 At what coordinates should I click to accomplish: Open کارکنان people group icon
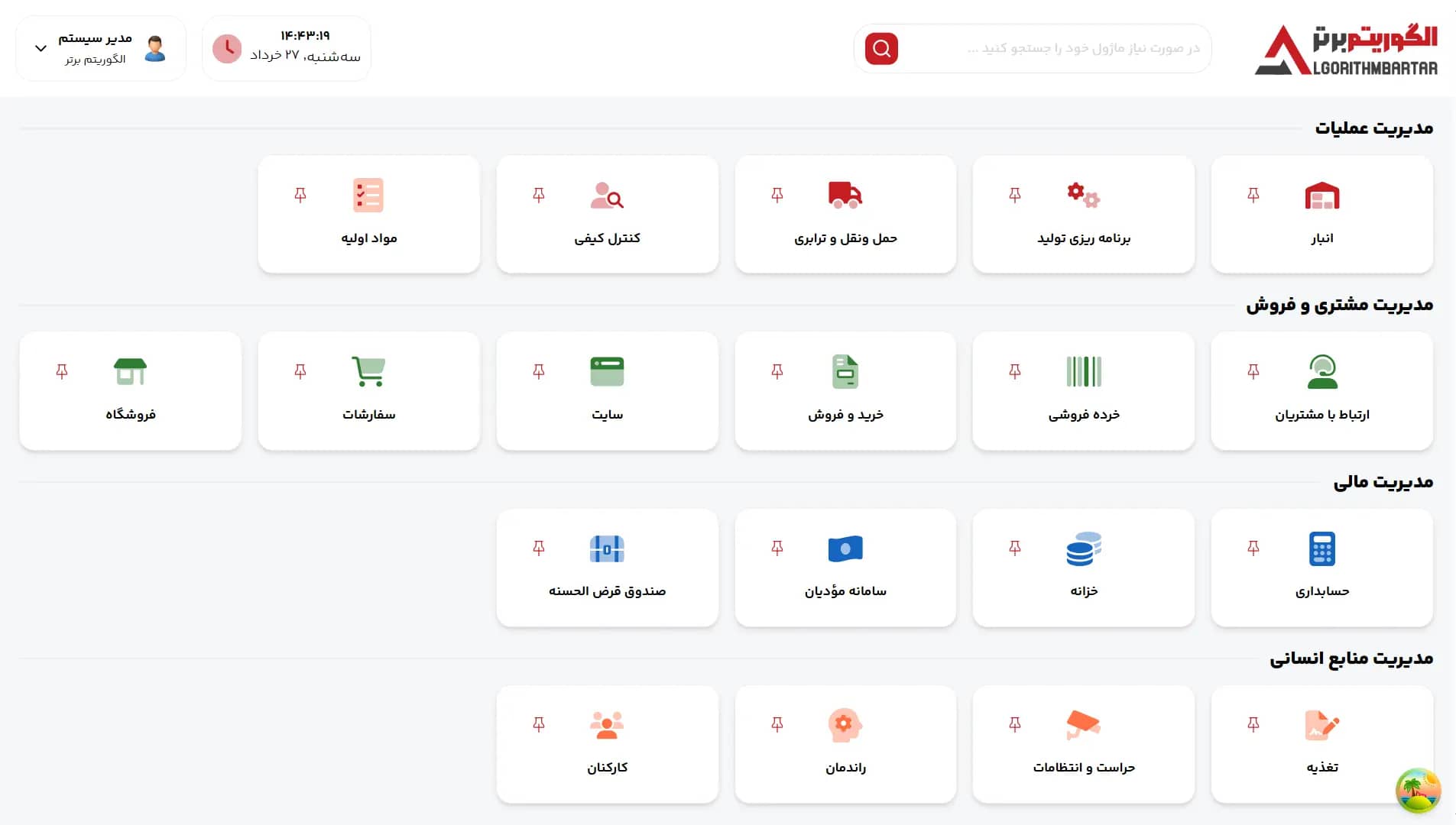[607, 725]
